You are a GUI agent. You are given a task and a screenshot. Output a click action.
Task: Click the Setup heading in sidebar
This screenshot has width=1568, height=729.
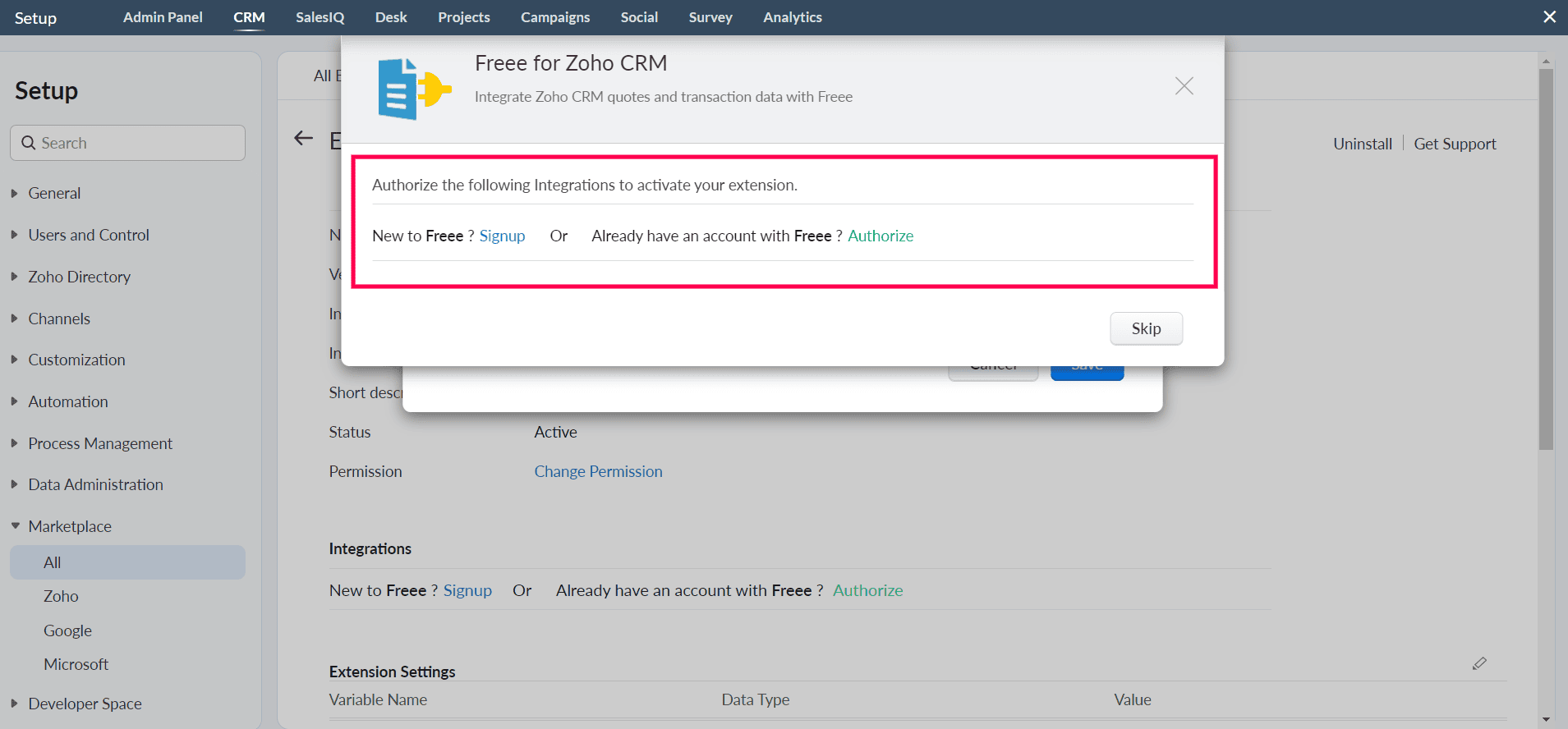(x=46, y=90)
